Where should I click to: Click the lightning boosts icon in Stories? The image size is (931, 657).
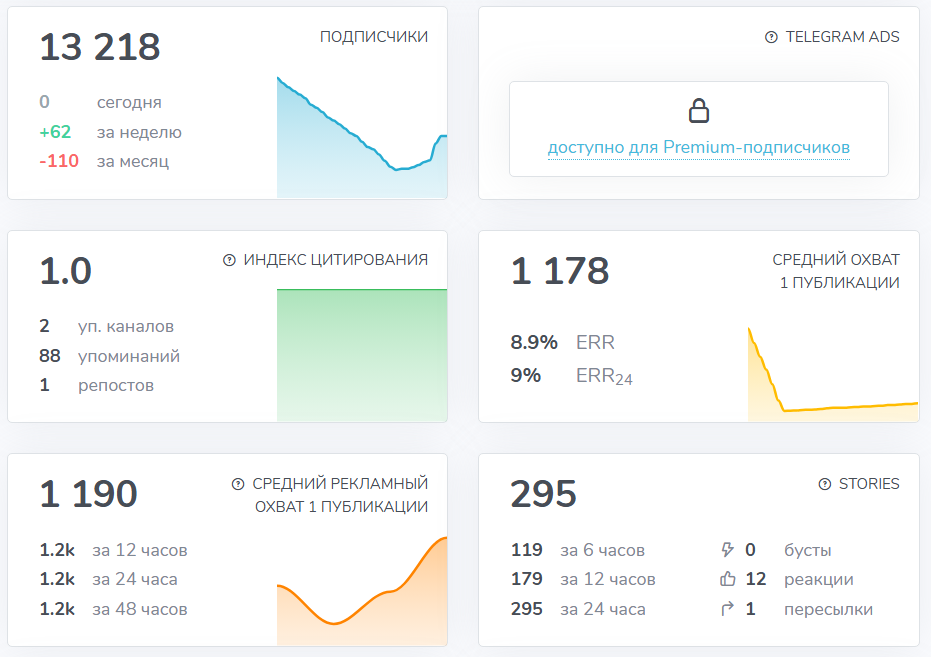[727, 550]
